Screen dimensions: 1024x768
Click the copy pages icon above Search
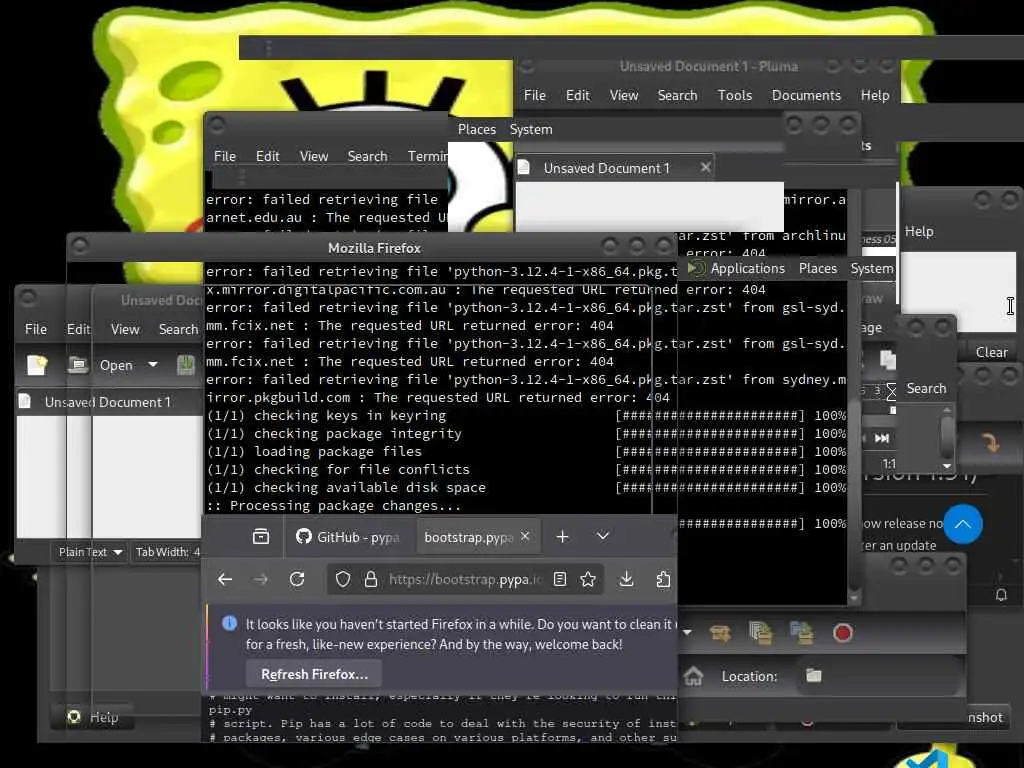(x=888, y=360)
